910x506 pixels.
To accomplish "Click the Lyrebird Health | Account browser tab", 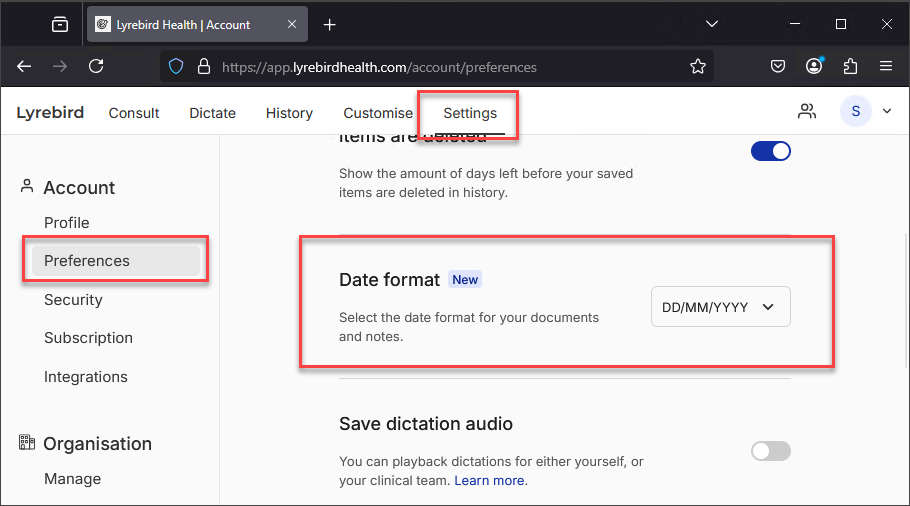I will [x=197, y=24].
